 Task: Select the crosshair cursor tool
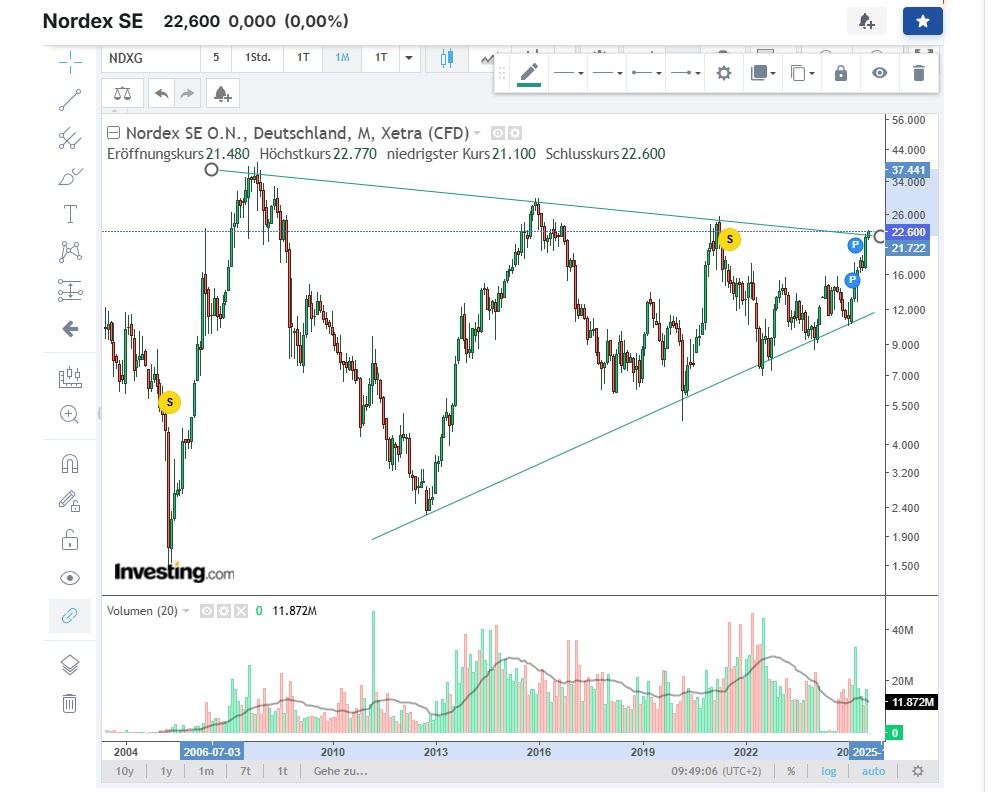click(70, 61)
